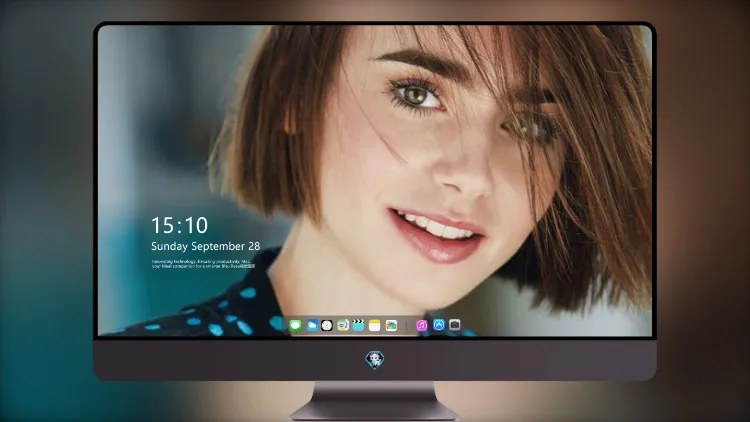
Task: Select the 'Sunday September 28' date text
Action: coord(206,246)
